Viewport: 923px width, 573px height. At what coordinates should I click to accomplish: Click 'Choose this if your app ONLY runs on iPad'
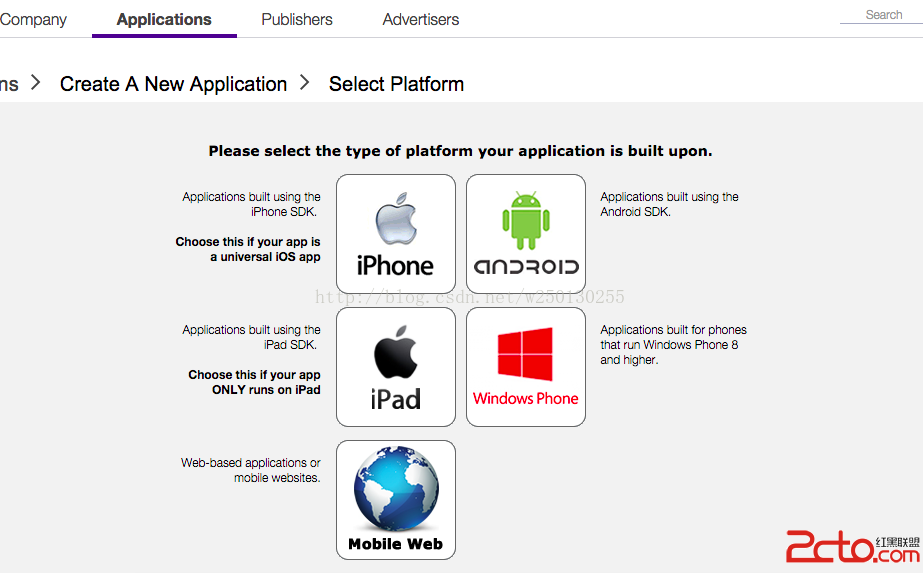coord(254,382)
